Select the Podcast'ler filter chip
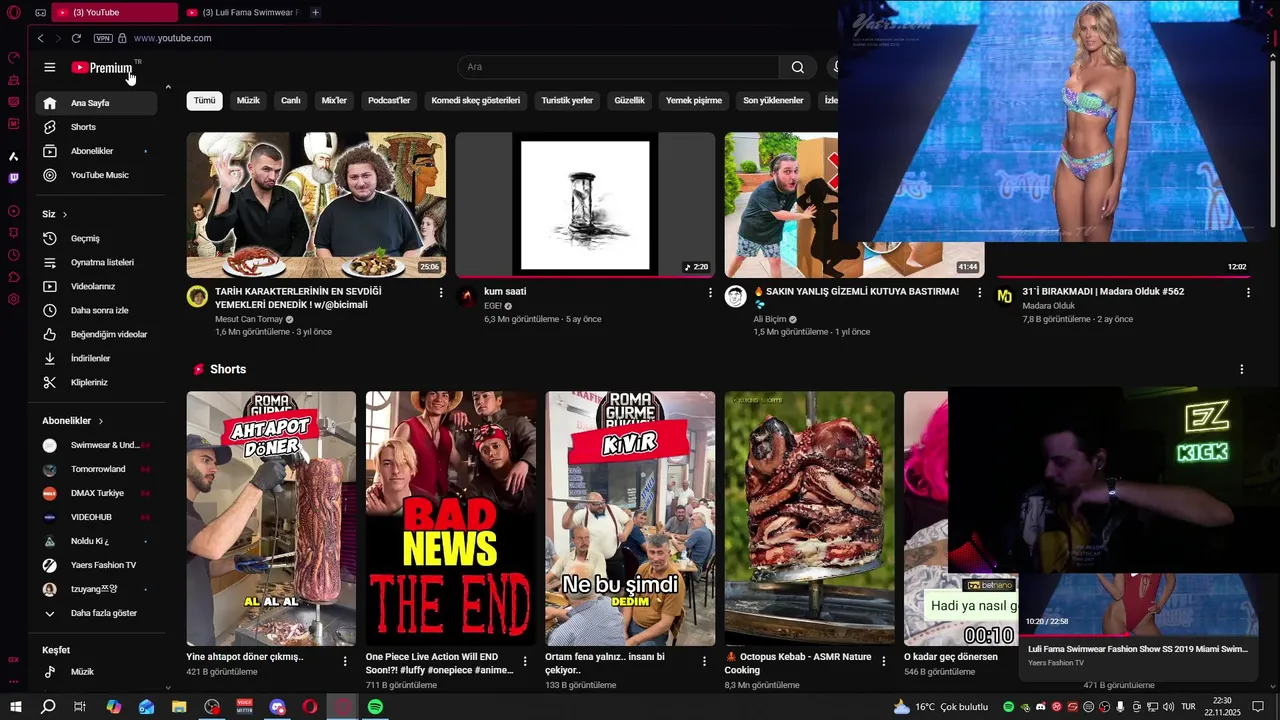 tap(389, 100)
